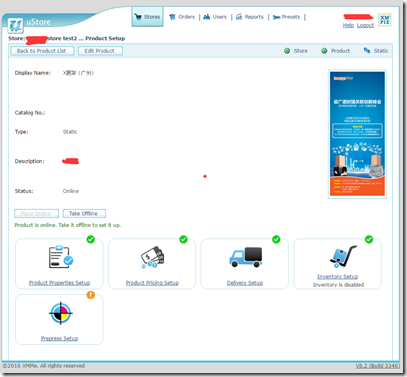
Task: Open the Stores tab
Action: (x=147, y=17)
